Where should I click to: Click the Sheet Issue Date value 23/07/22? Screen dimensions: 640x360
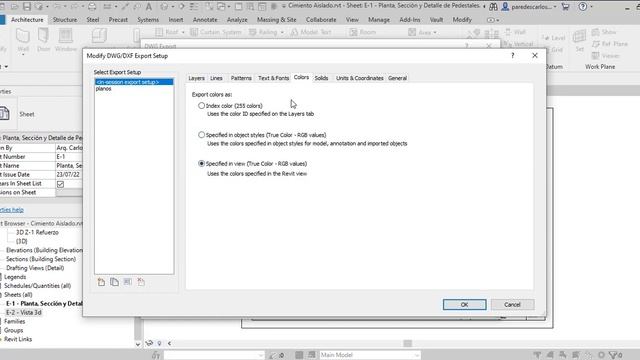(69, 175)
